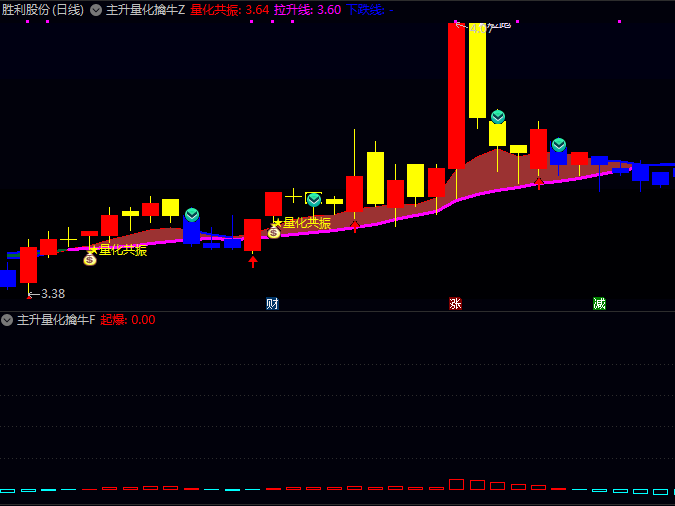
Task: Click the red 涨 event marker
Action: (x=455, y=304)
